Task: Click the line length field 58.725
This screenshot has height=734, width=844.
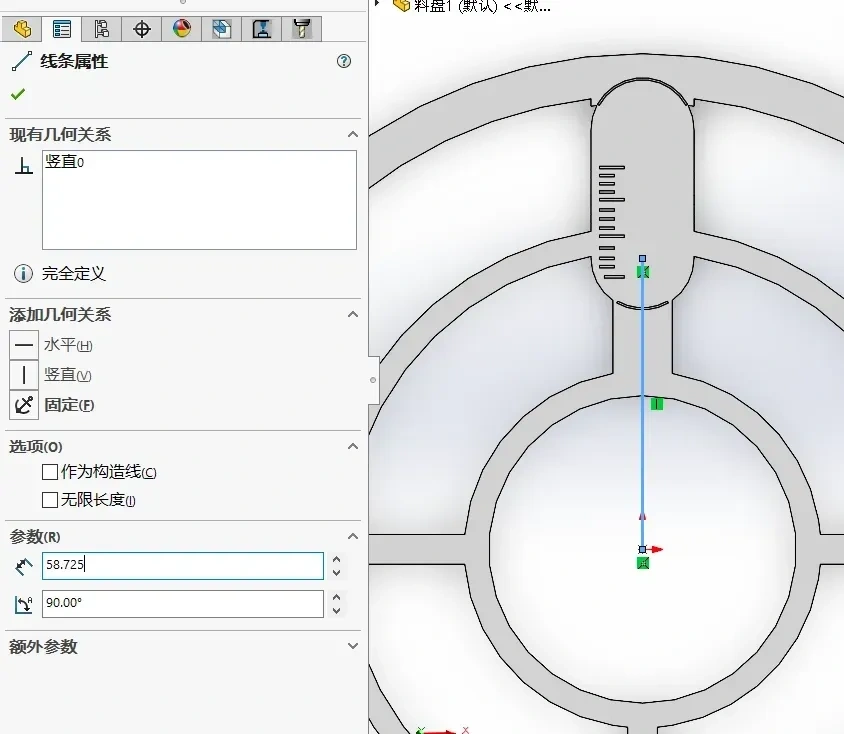Action: click(183, 566)
